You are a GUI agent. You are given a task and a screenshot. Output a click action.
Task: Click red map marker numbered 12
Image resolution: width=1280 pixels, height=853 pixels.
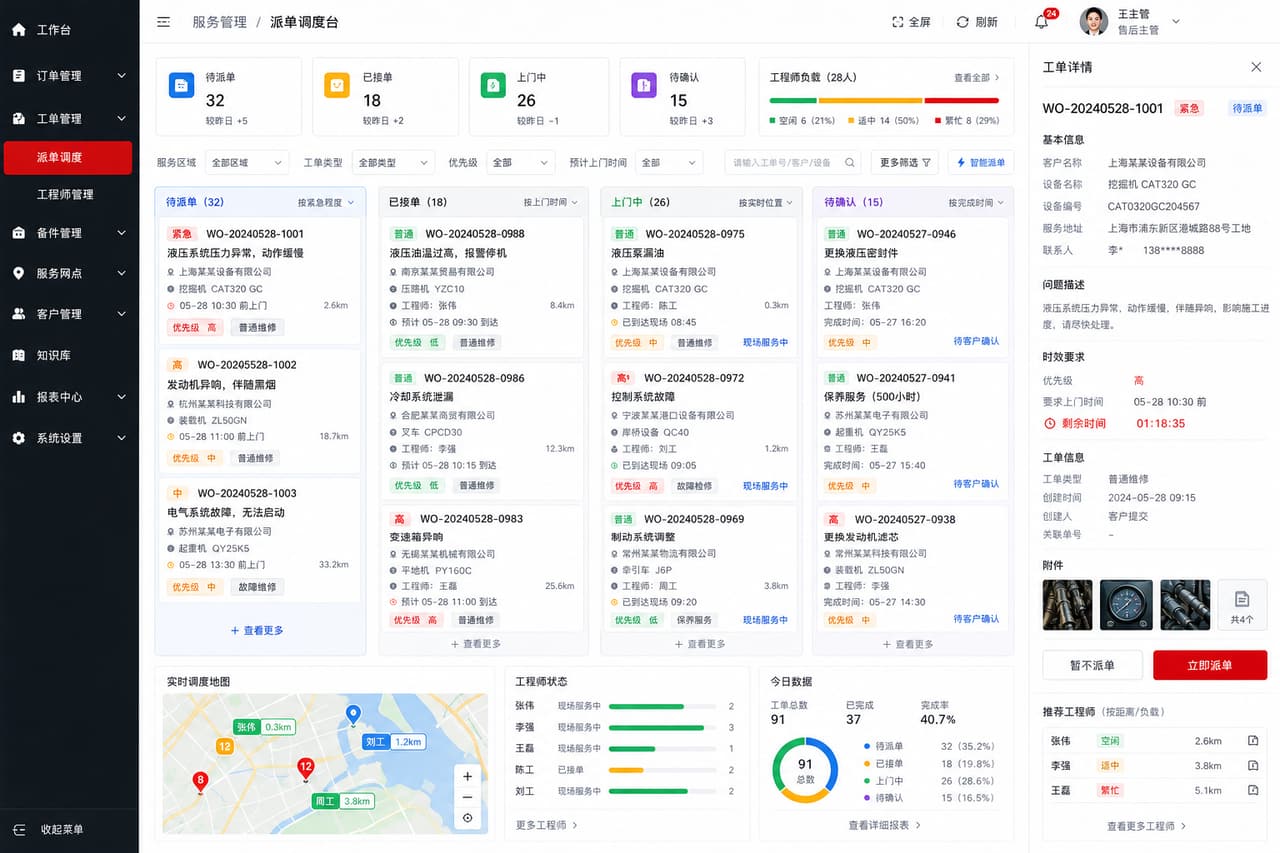click(306, 769)
